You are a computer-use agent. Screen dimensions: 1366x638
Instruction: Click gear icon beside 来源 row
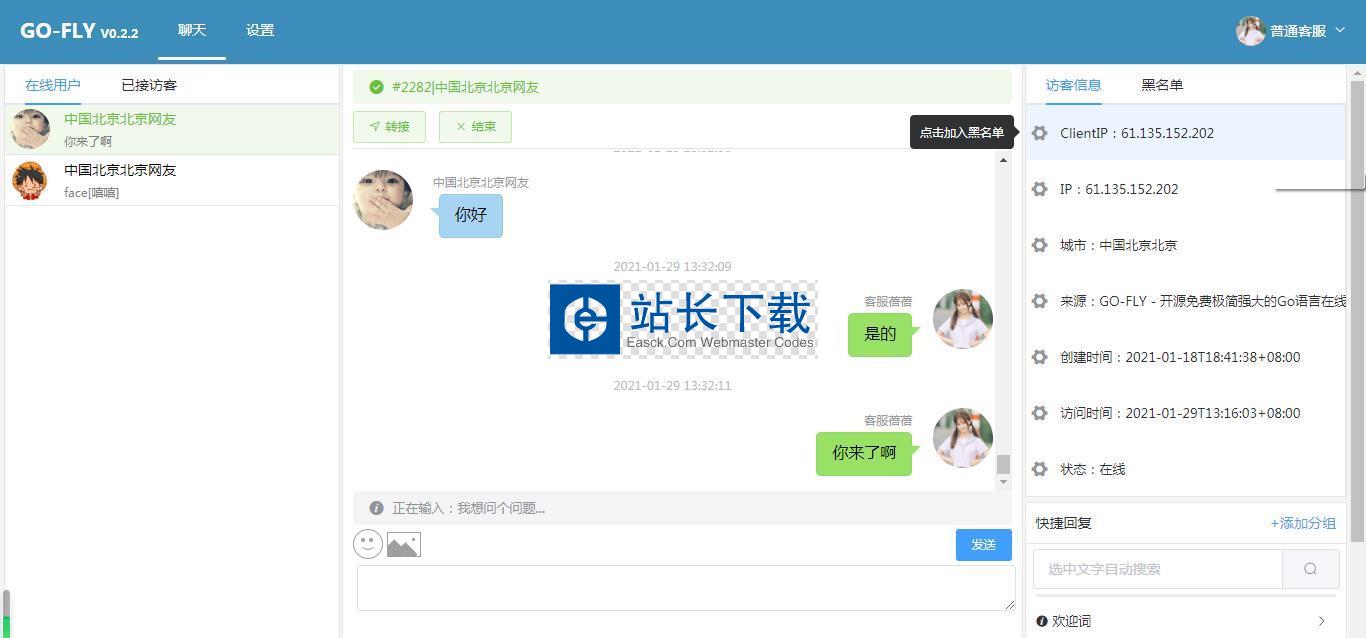[x=1040, y=301]
